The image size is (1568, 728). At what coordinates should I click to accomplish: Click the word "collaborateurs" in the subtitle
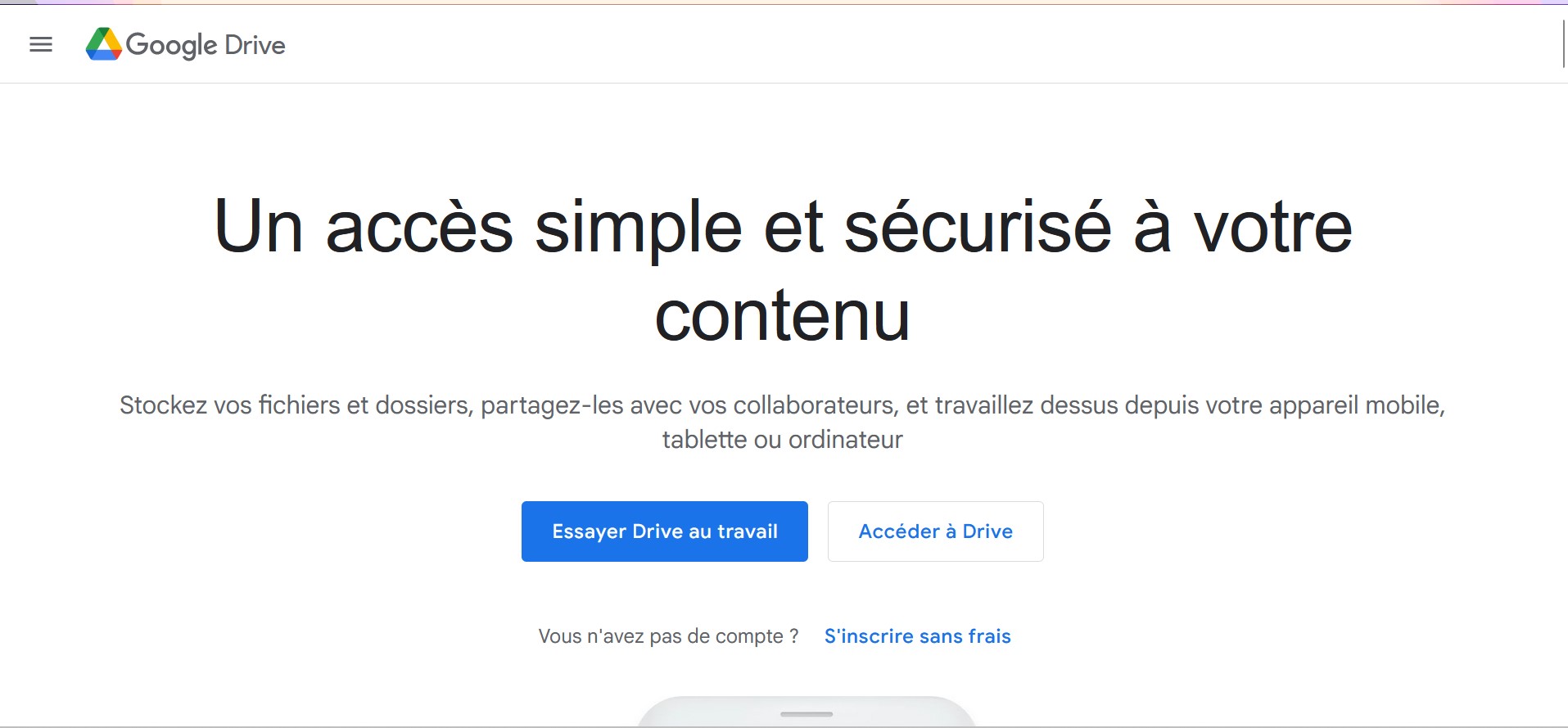[x=815, y=405]
